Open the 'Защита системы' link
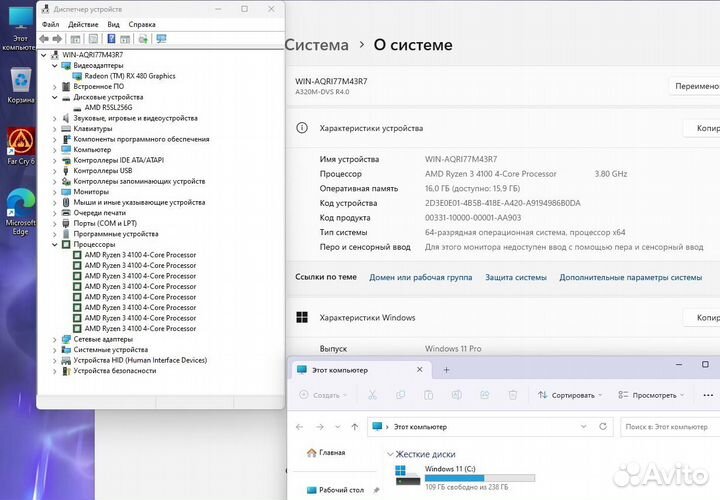The image size is (720, 500). click(x=516, y=277)
